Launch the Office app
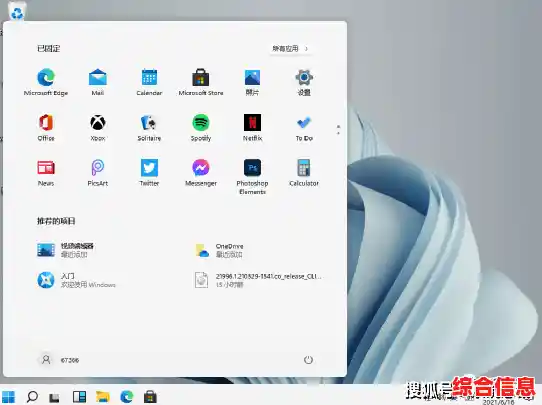 pyautogui.click(x=46, y=127)
